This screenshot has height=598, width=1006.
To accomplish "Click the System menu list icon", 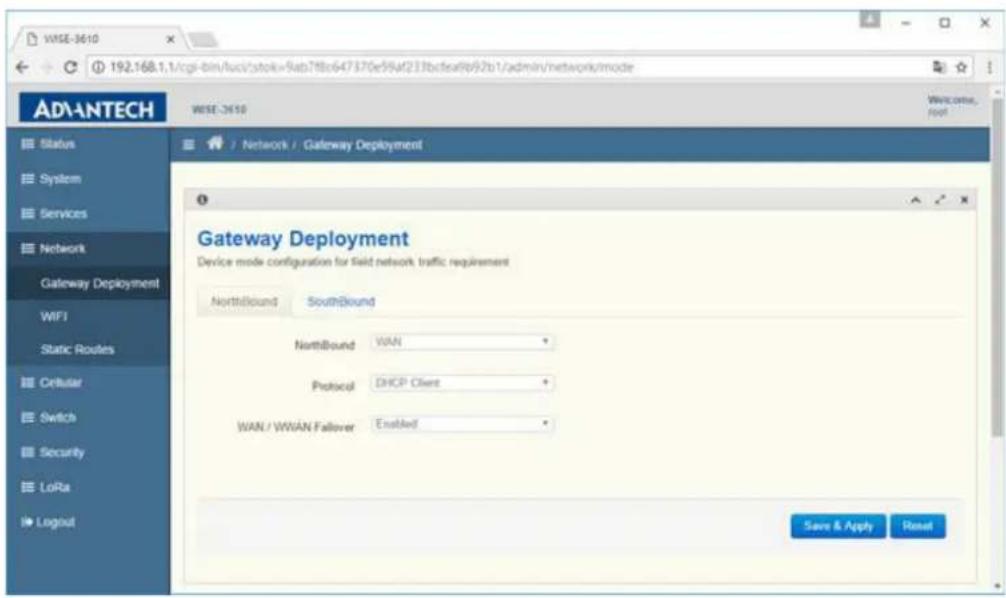I will pos(28,179).
